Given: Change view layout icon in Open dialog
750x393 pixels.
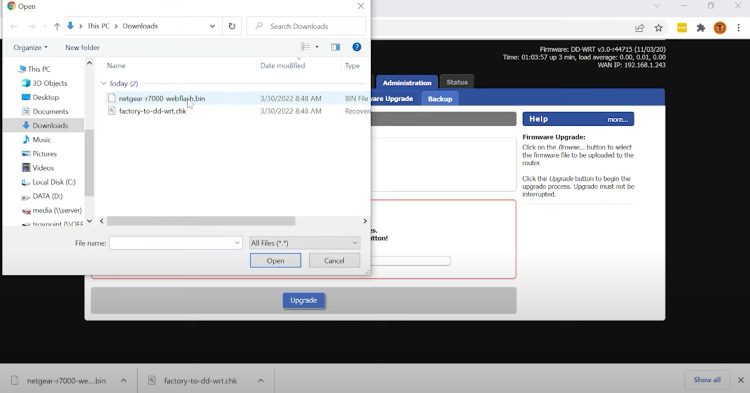Looking at the screenshot, I should click(305, 47).
